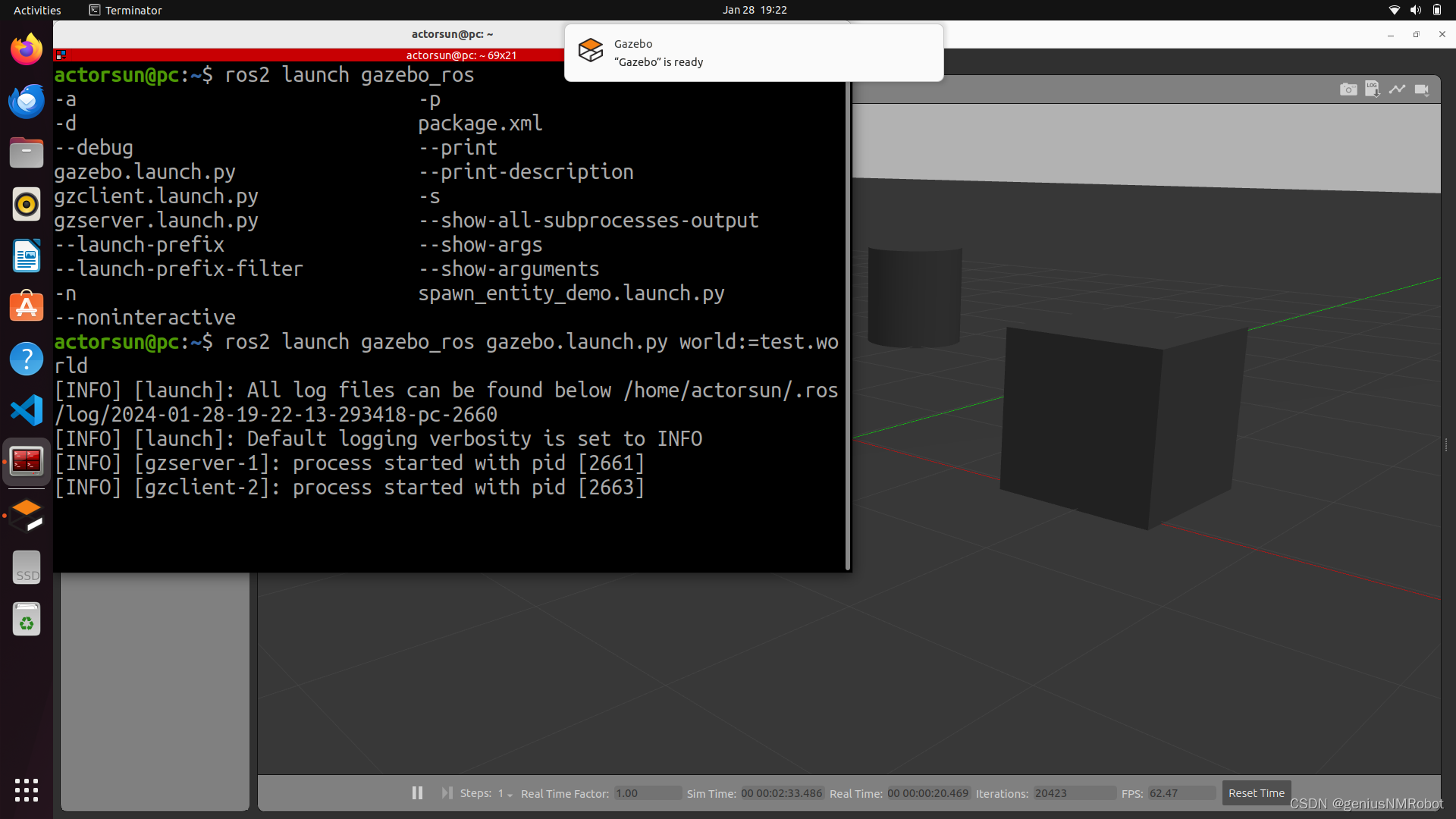Open Rhythmbox music player from the dock
The image size is (1456, 819).
(26, 204)
